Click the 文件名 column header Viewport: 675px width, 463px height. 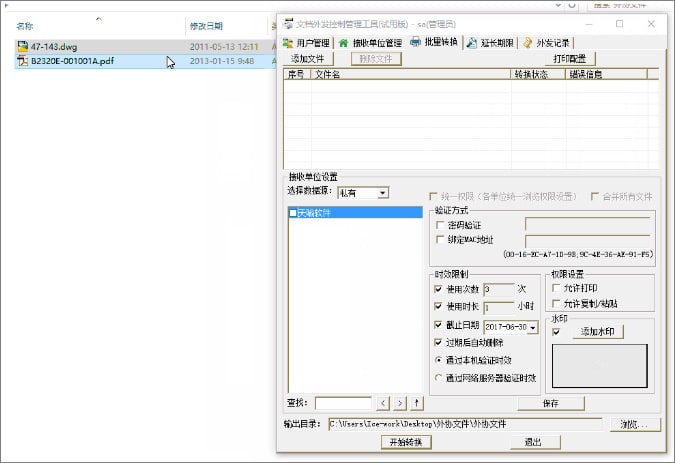point(411,74)
